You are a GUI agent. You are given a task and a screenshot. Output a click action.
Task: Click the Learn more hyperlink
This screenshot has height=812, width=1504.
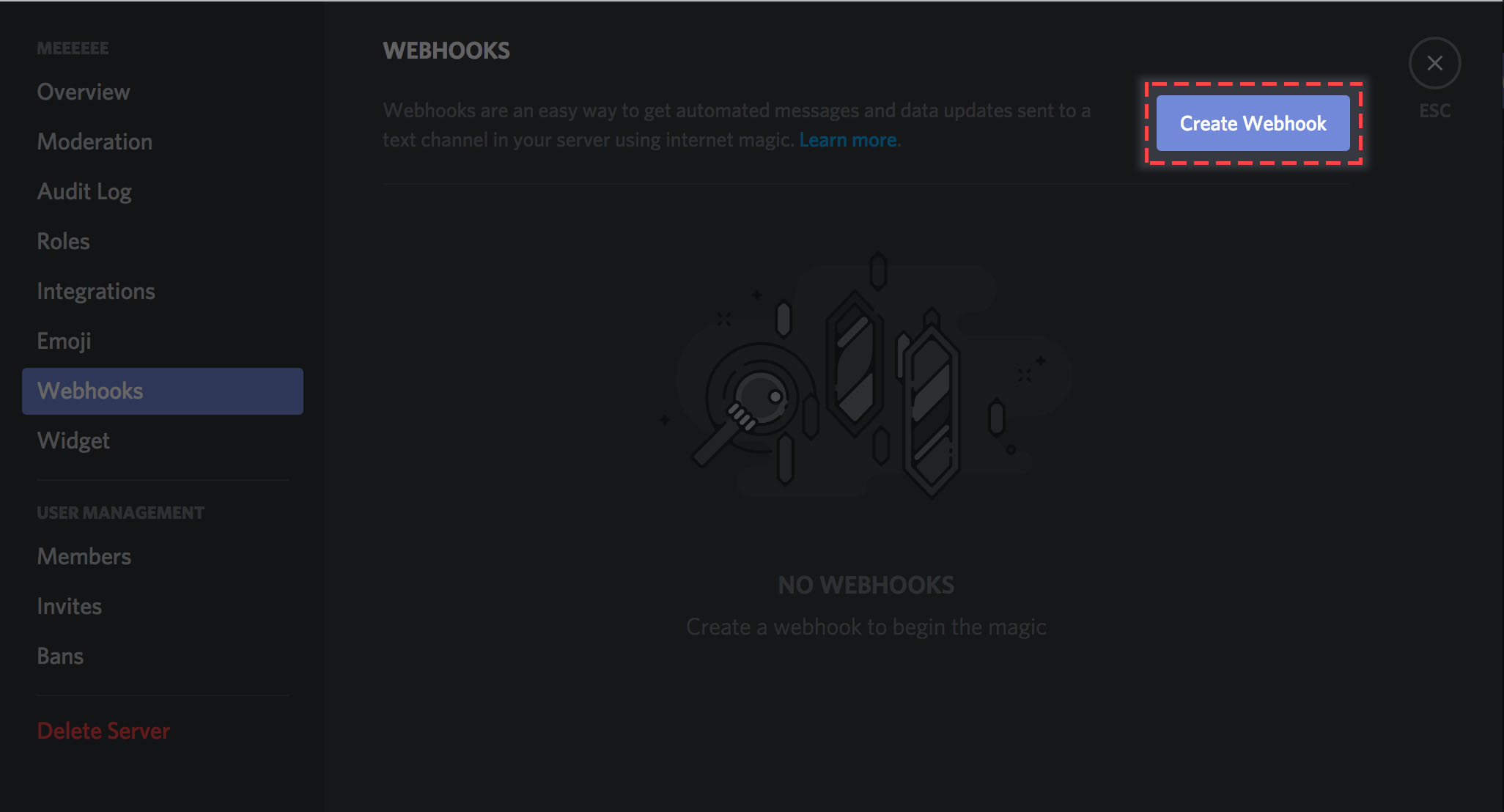pos(847,138)
